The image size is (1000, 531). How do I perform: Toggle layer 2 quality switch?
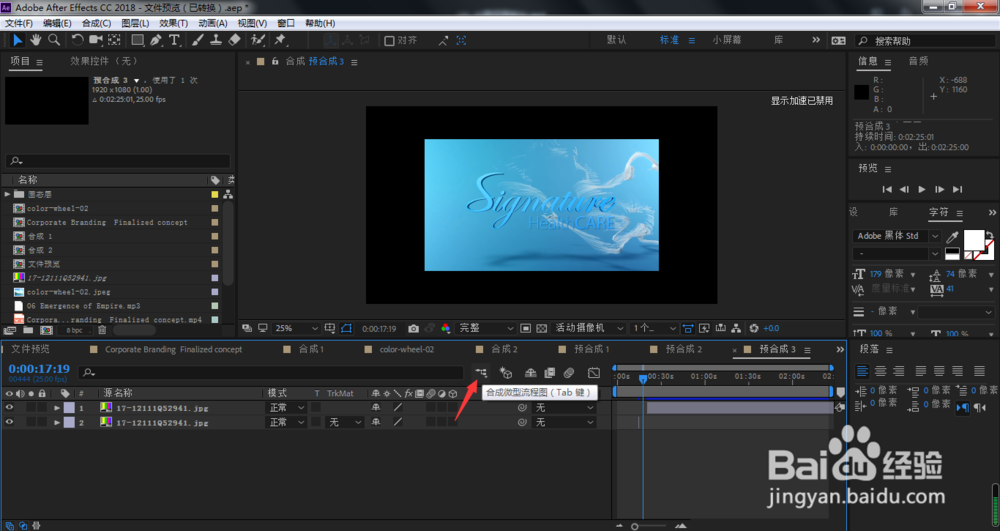point(397,422)
